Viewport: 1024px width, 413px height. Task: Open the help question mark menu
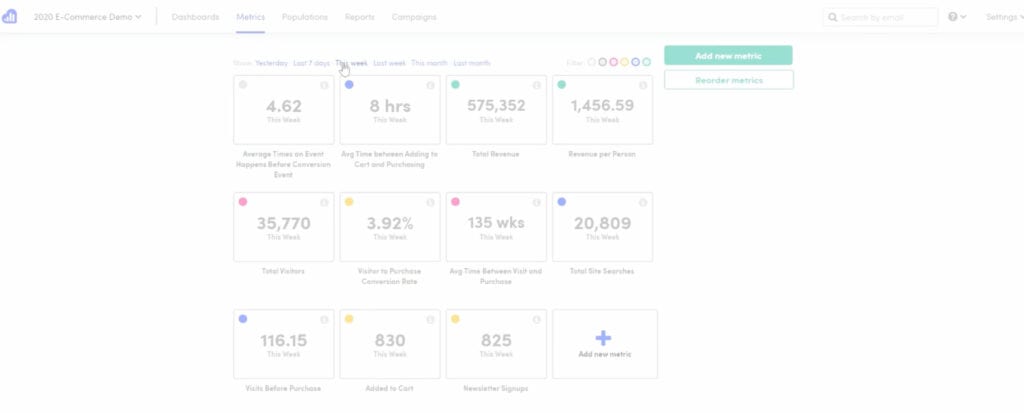[x=957, y=17]
